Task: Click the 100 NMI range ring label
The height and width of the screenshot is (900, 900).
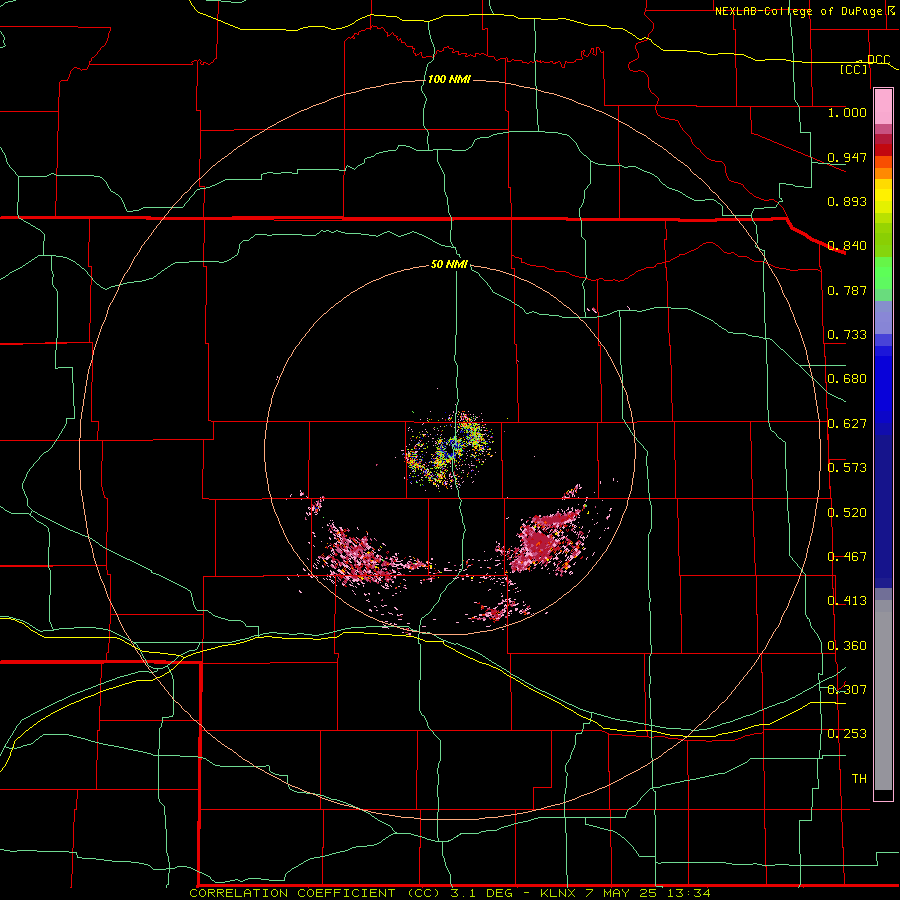Action: pyautogui.click(x=449, y=79)
